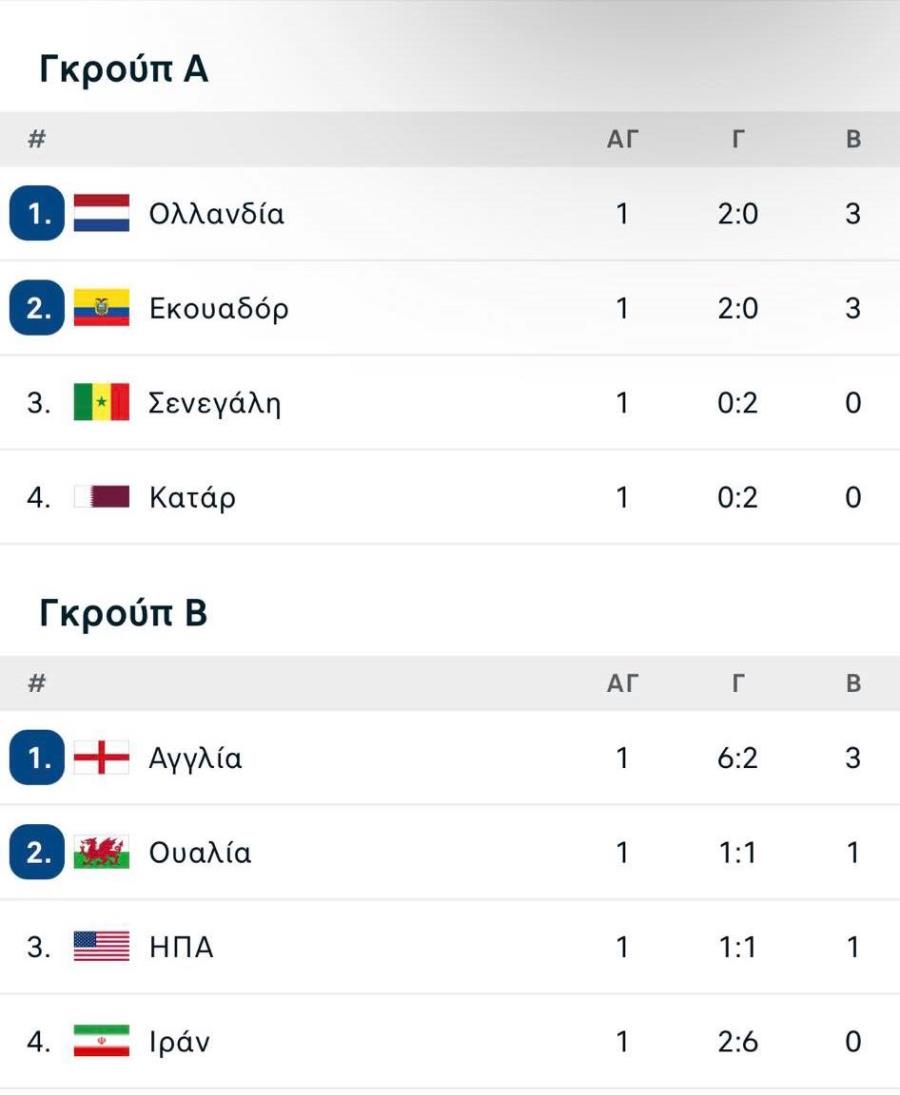Click the USA flag icon
Viewport: 900px width, 1095px height.
pyautogui.click(x=101, y=946)
